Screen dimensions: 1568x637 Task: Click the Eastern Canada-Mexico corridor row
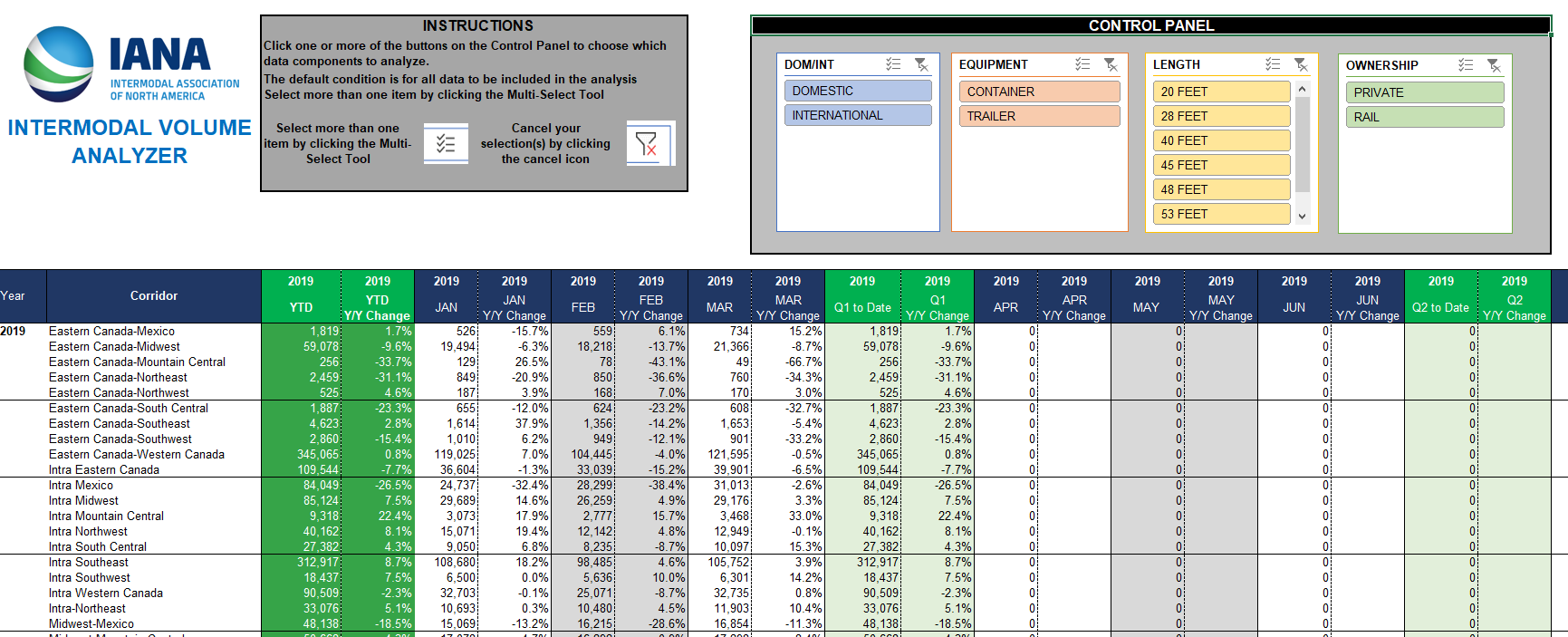click(x=111, y=331)
